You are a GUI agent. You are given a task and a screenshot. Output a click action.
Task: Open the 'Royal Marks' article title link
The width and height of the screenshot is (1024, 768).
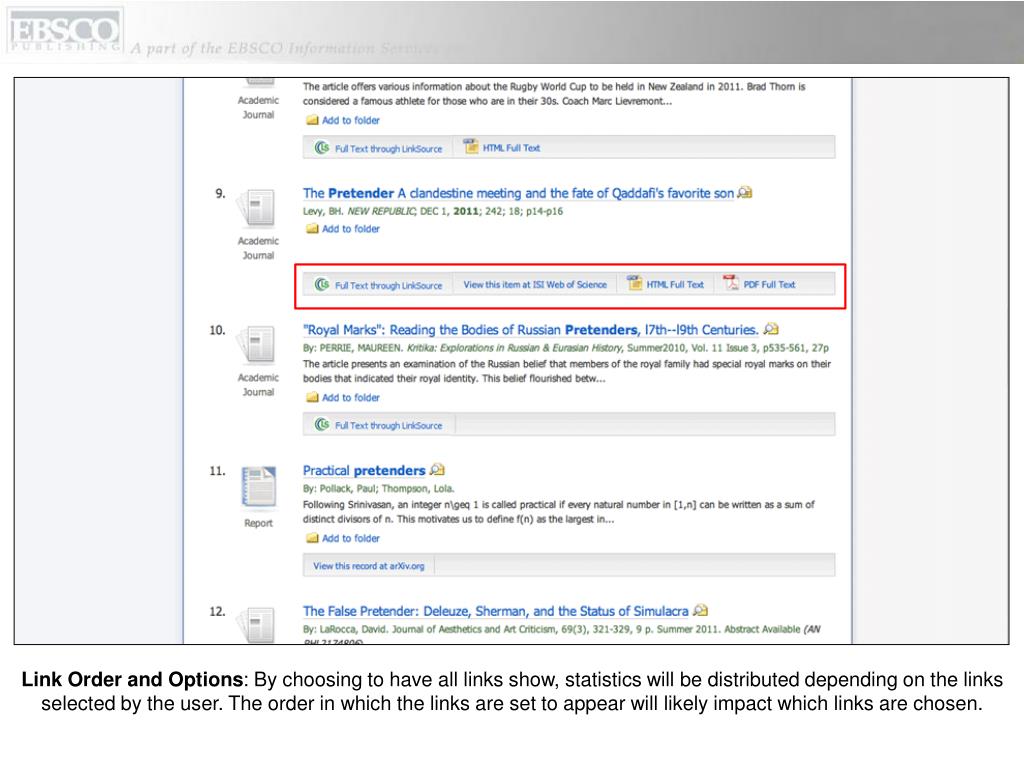point(530,329)
